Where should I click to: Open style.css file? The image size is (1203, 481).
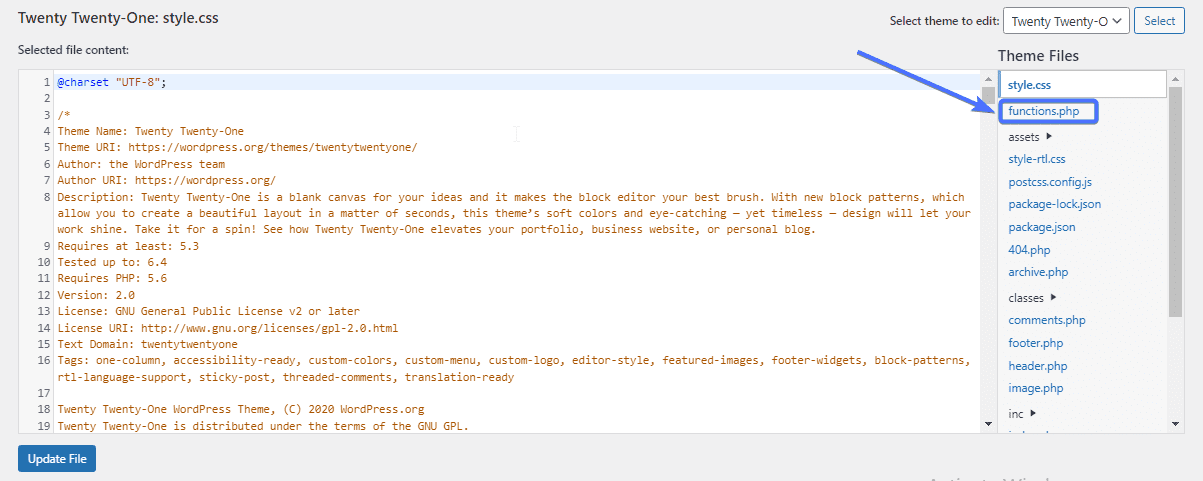point(1029,85)
